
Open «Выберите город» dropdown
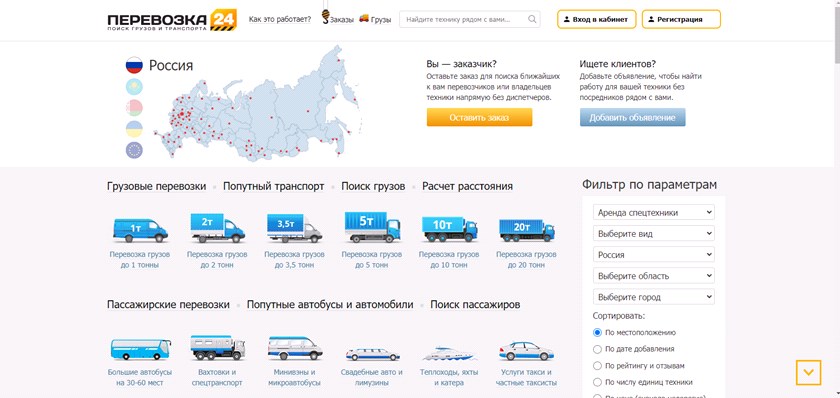pyautogui.click(x=654, y=297)
